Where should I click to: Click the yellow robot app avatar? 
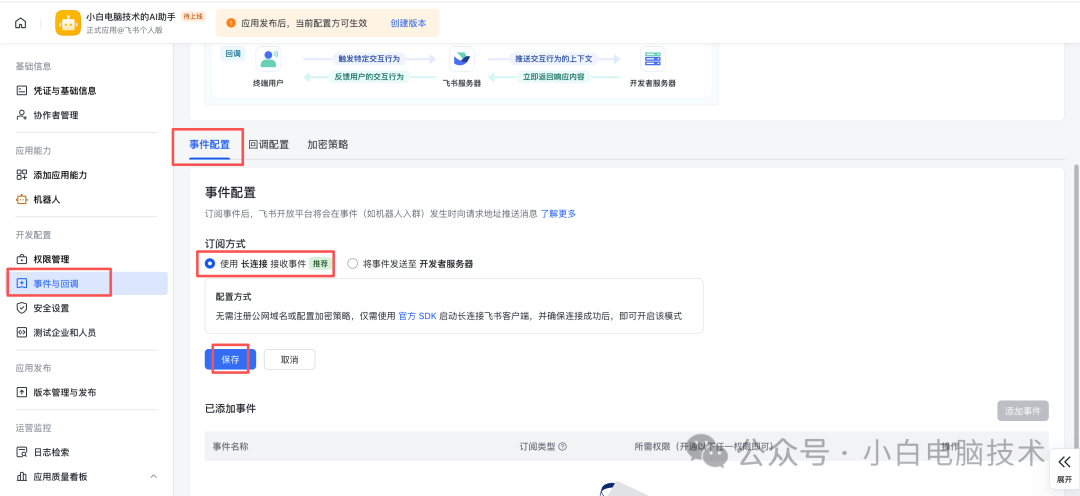tap(68, 23)
